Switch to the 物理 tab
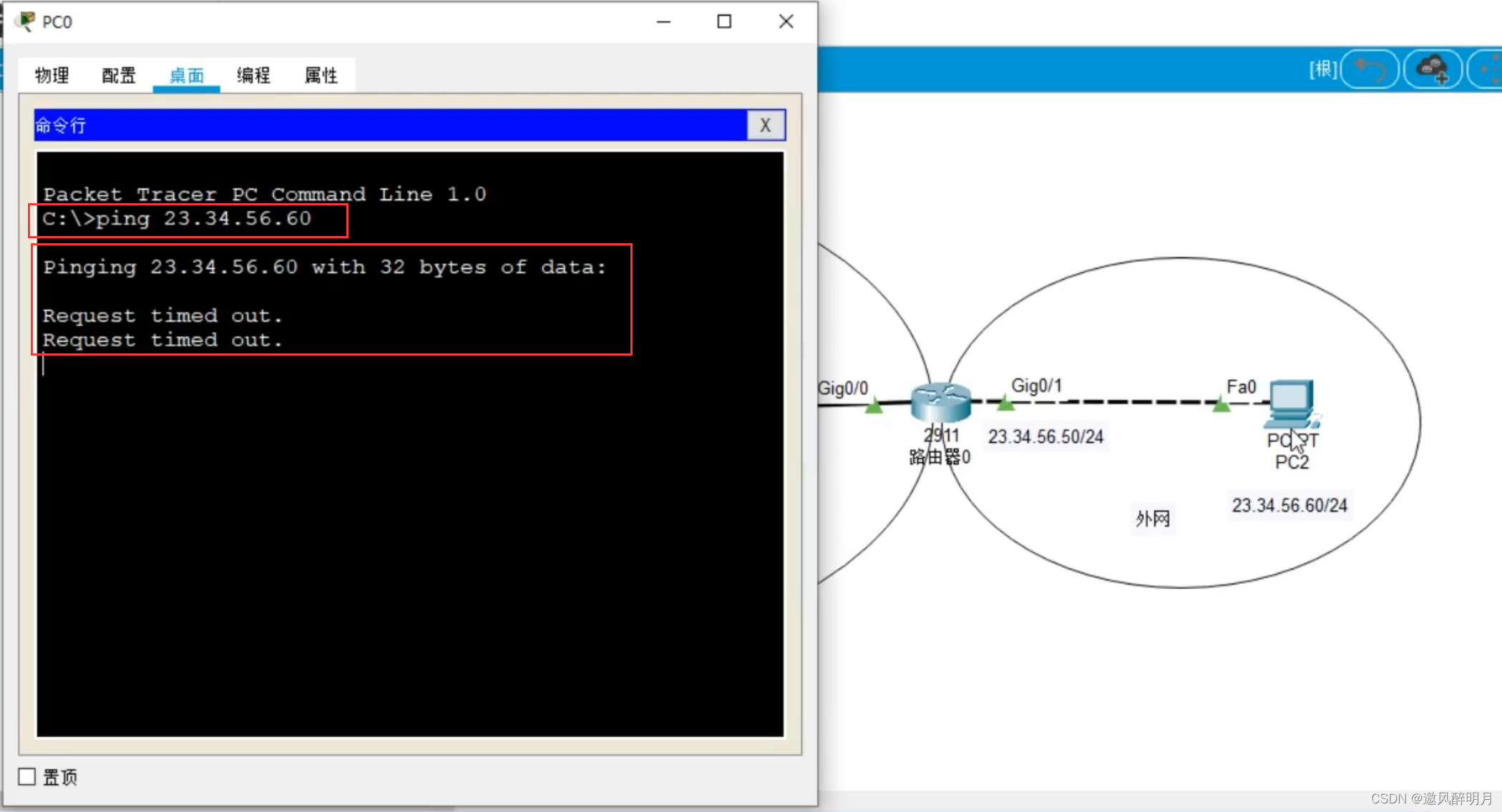Screen dimensions: 1502x812 pyautogui.click(x=52, y=75)
